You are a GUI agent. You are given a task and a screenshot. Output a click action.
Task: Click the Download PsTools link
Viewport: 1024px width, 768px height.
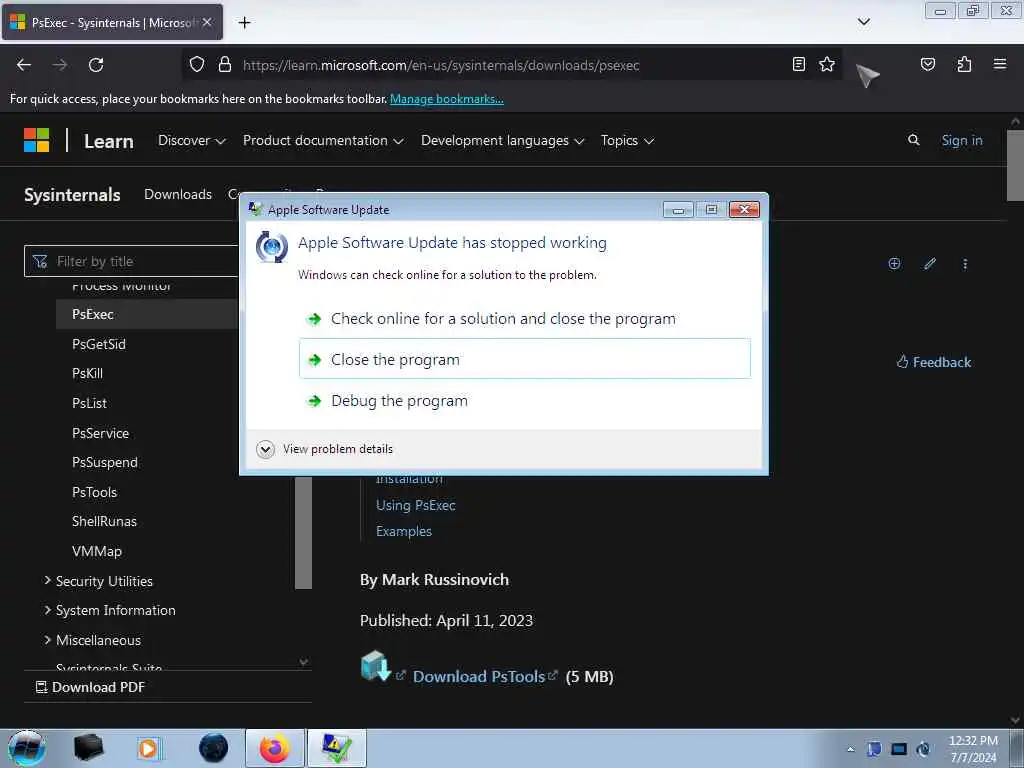[x=479, y=677]
